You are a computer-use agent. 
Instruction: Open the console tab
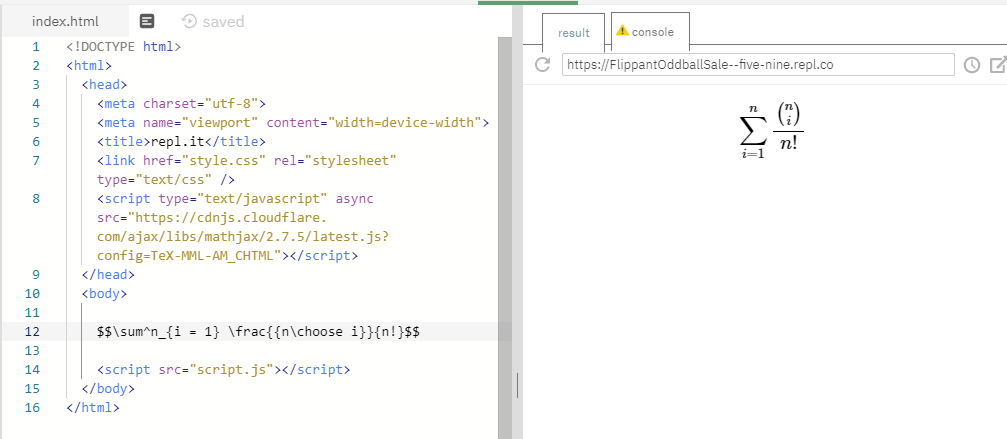(x=652, y=32)
